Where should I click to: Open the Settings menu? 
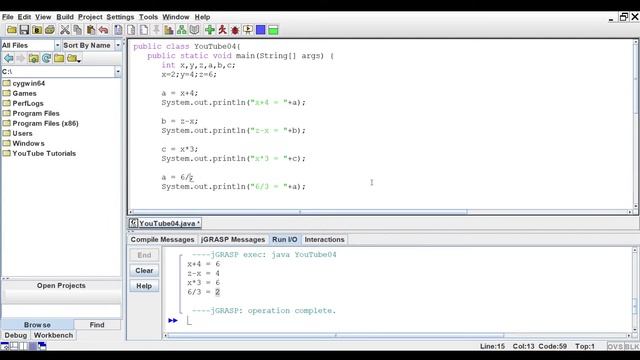coord(120,17)
